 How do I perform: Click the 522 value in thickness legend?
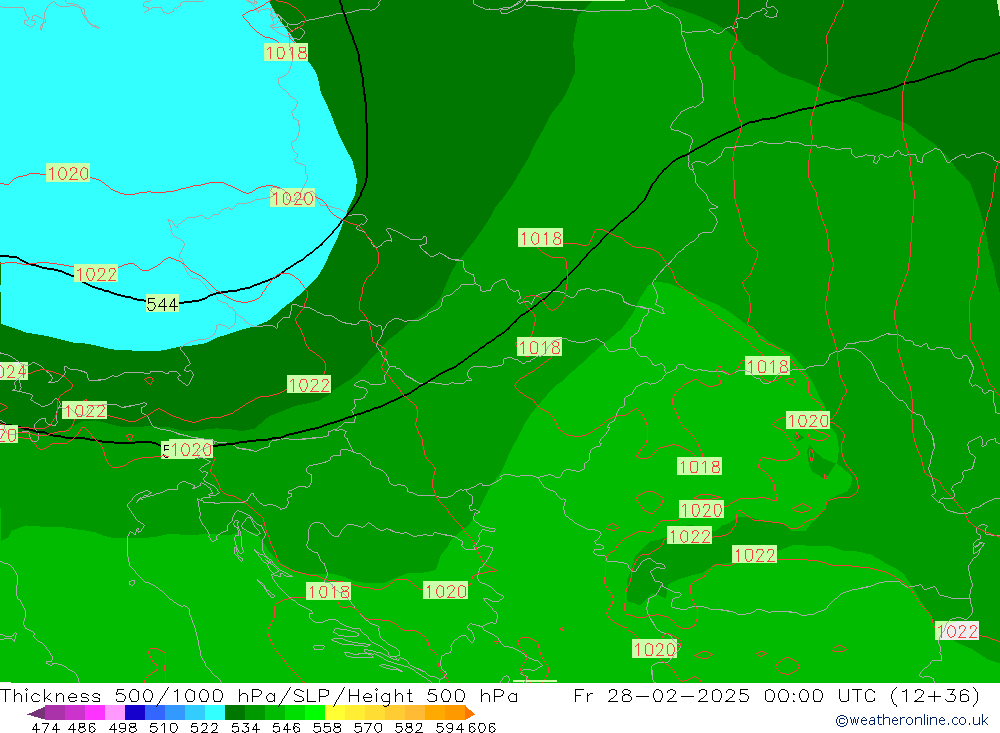click(x=204, y=727)
